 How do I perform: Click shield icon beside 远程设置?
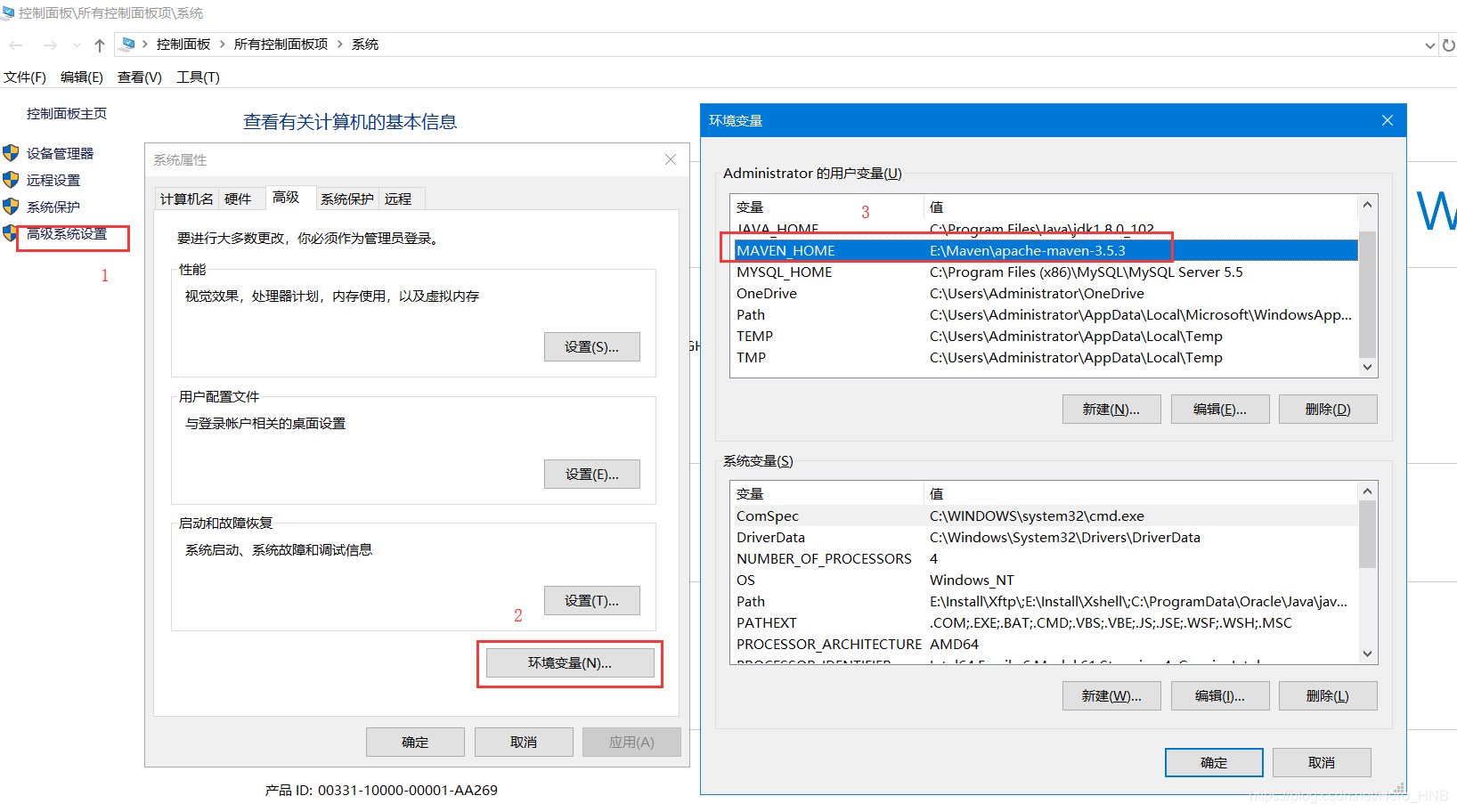tap(11, 180)
